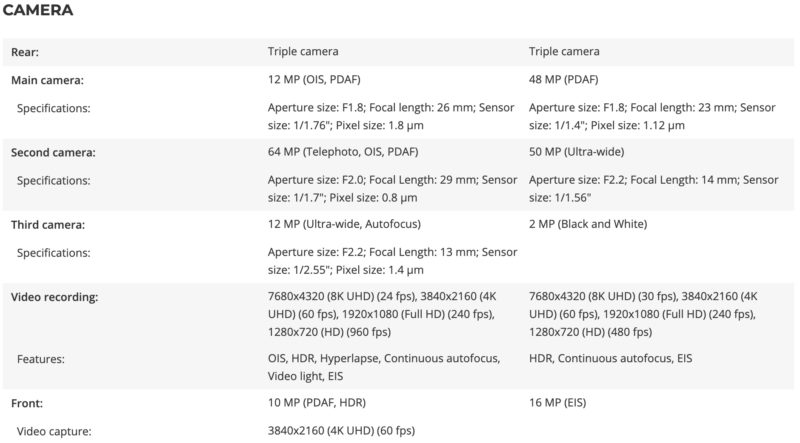Image resolution: width=800 pixels, height=443 pixels.
Task: Select the 3840x2160 (4K UHD) (60 fps) video capture value
Action: pos(341,431)
